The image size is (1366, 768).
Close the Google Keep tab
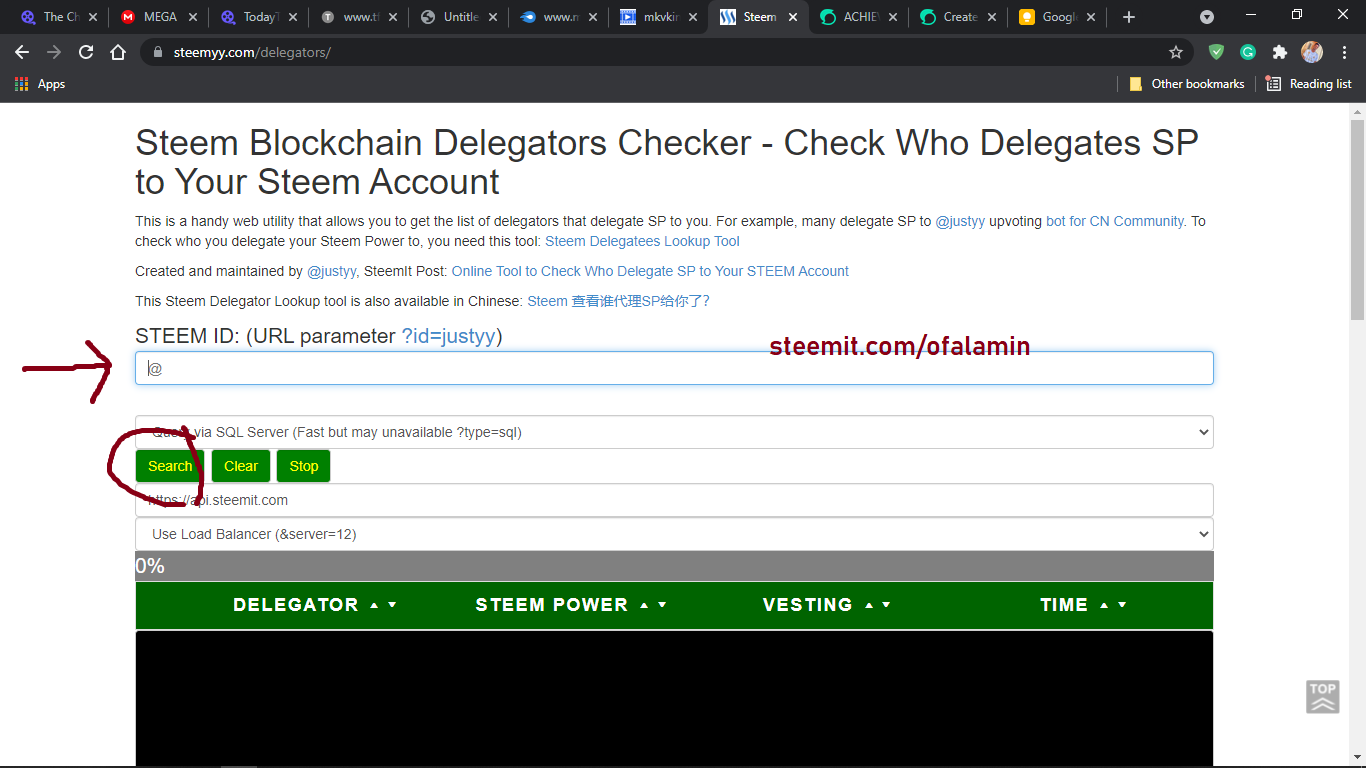pos(1091,17)
